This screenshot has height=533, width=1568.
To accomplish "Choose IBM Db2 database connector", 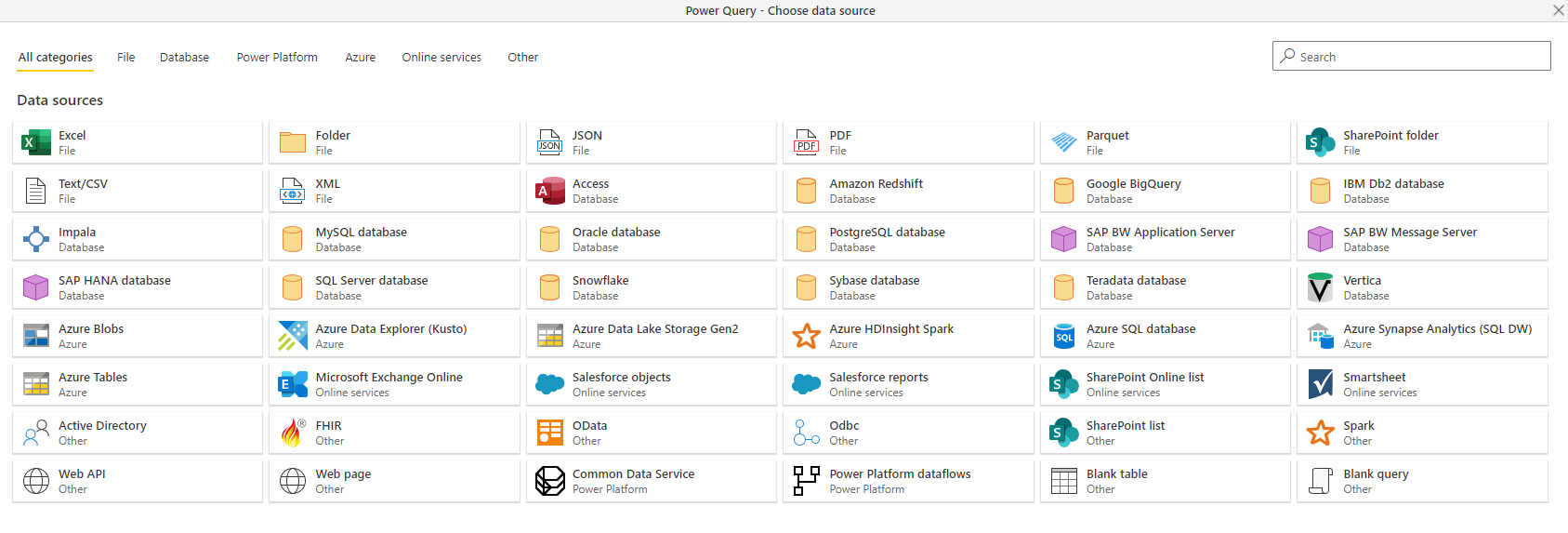I will [x=1422, y=191].
